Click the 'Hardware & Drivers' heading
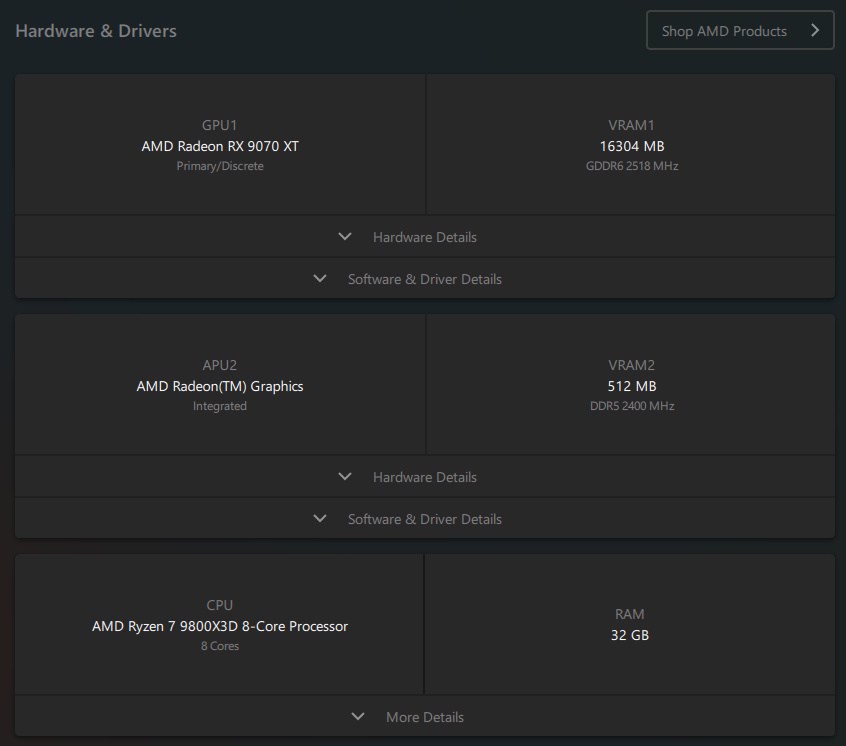 tap(96, 31)
